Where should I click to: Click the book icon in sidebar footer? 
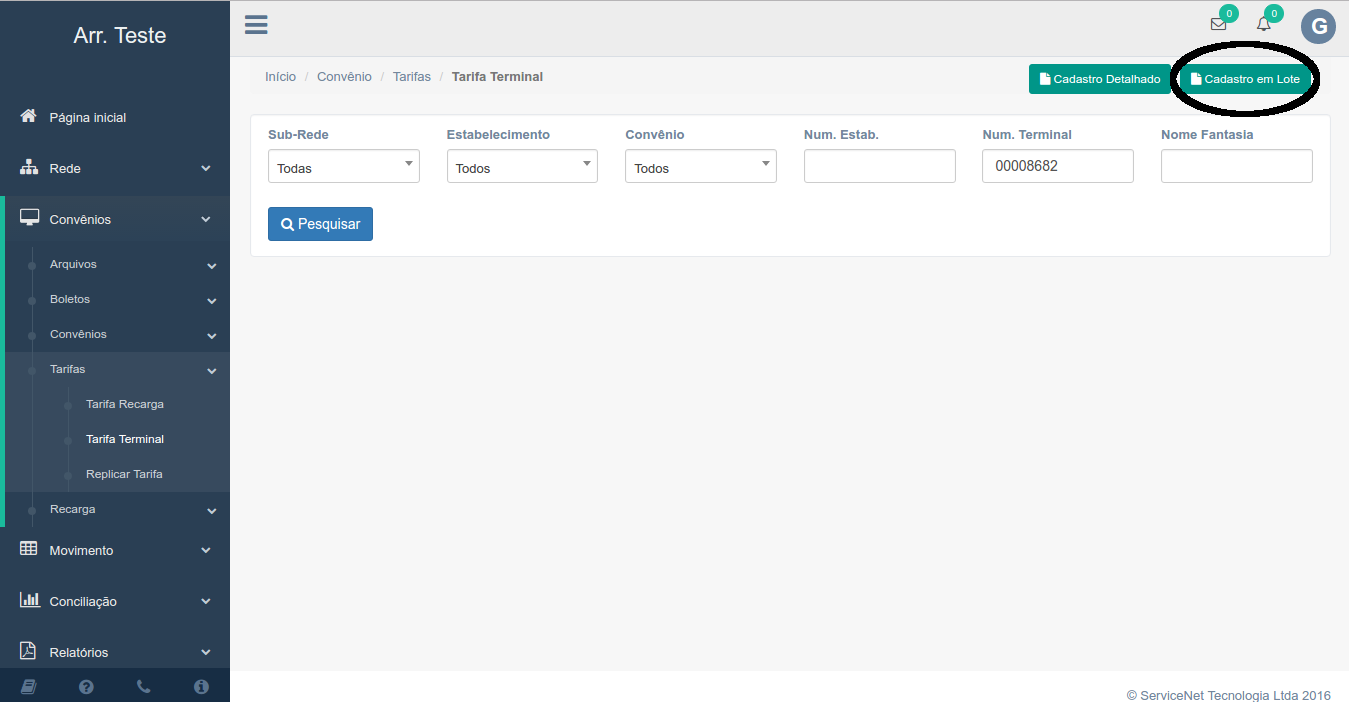point(28,687)
